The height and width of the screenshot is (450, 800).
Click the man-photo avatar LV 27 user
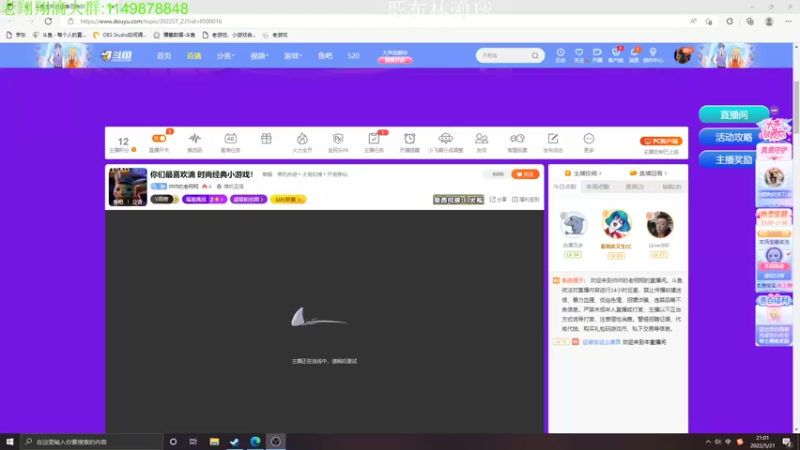pos(660,224)
